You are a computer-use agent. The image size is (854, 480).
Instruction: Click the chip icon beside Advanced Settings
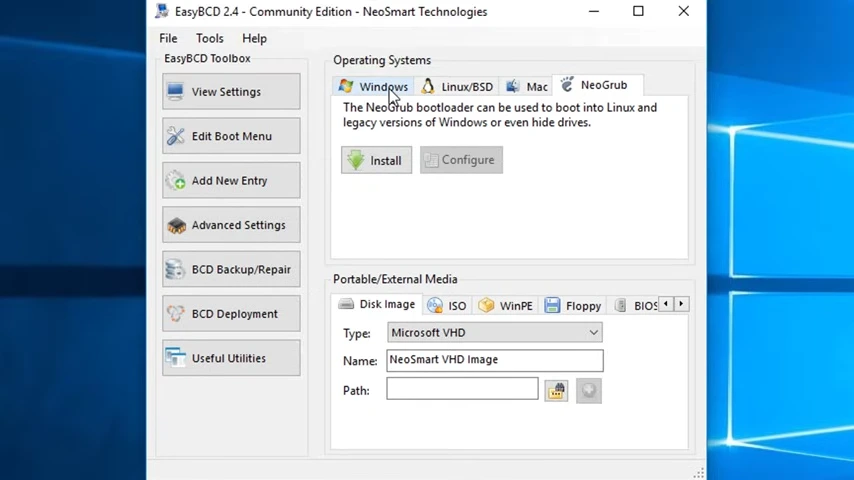click(x=176, y=226)
